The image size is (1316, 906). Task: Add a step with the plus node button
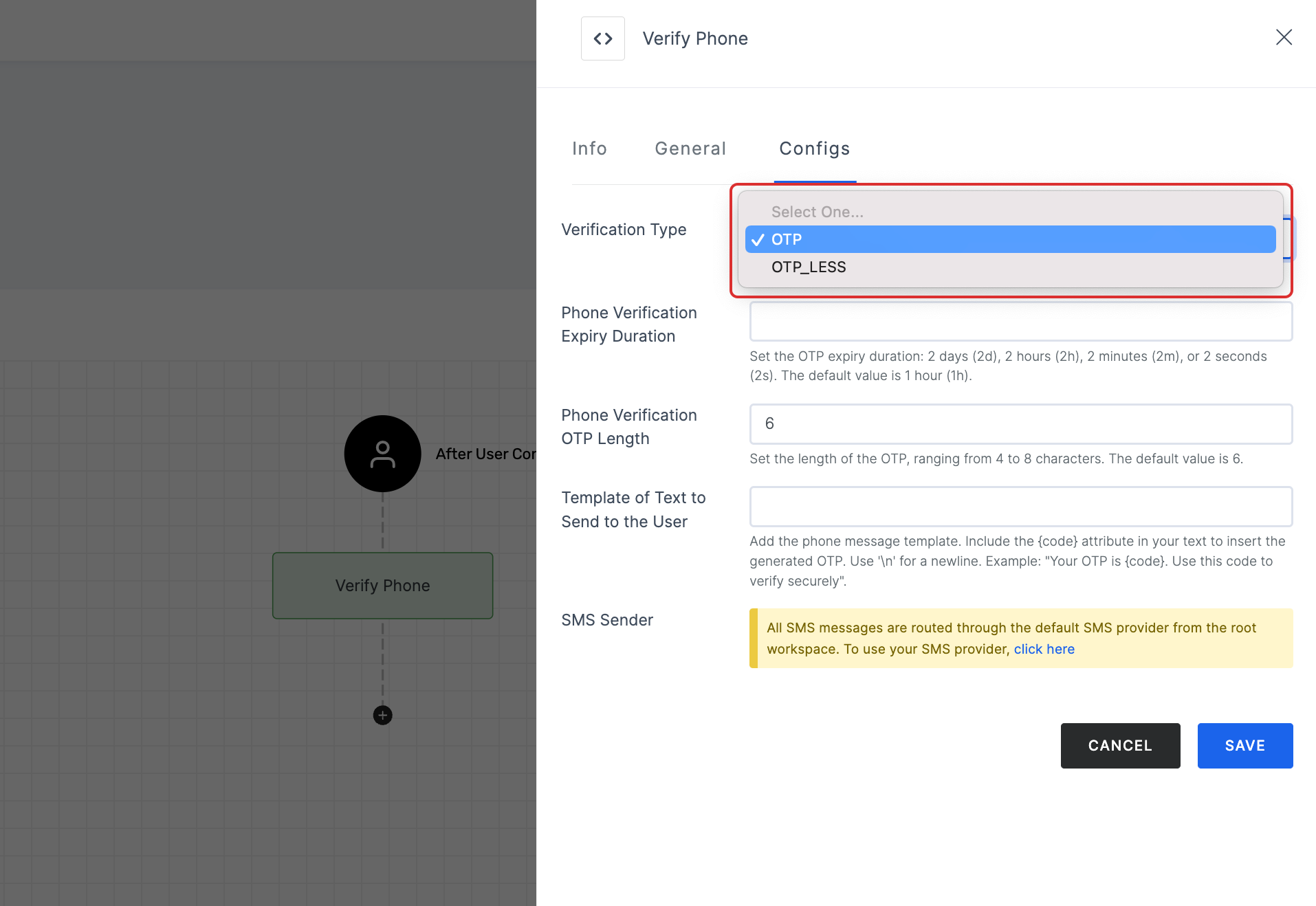pos(382,716)
